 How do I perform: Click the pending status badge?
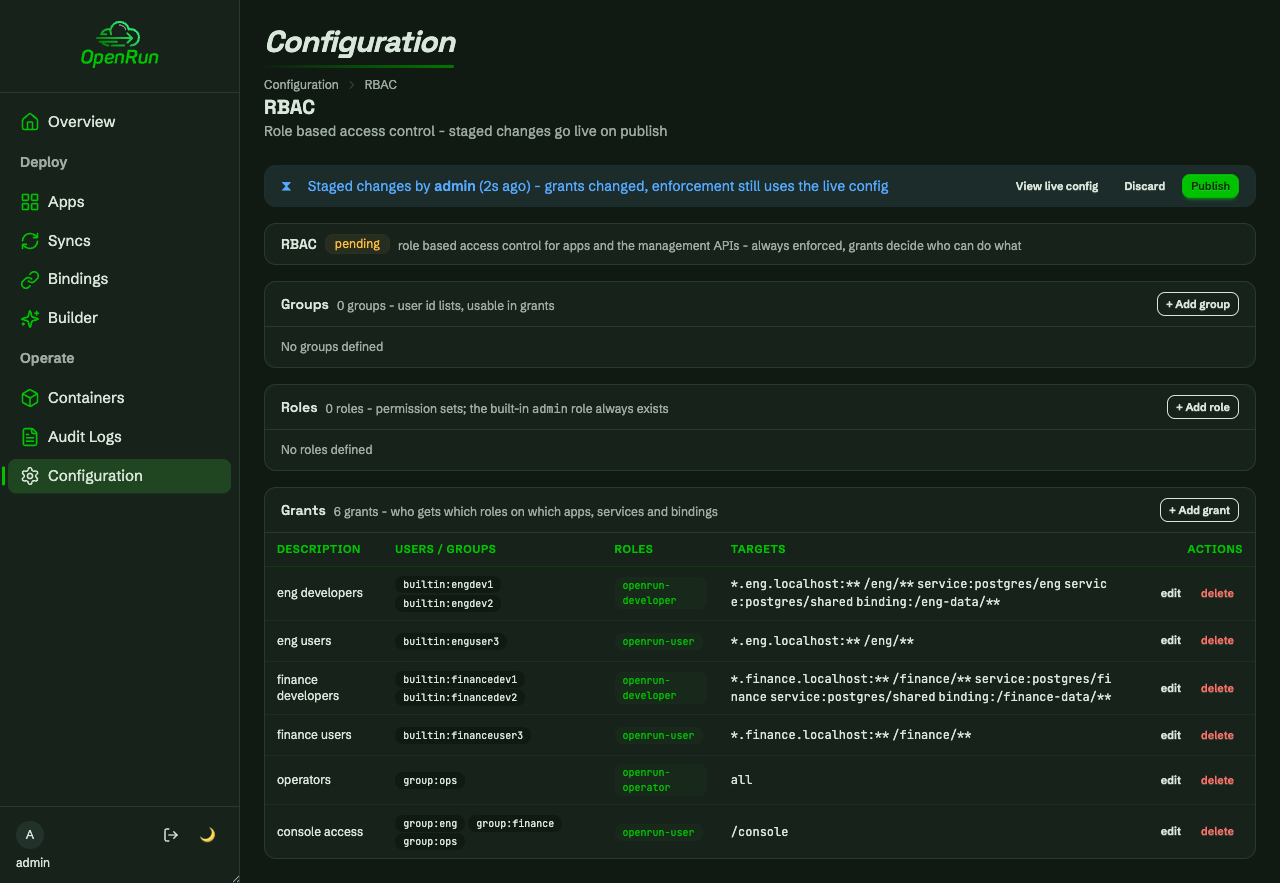[x=357, y=244]
